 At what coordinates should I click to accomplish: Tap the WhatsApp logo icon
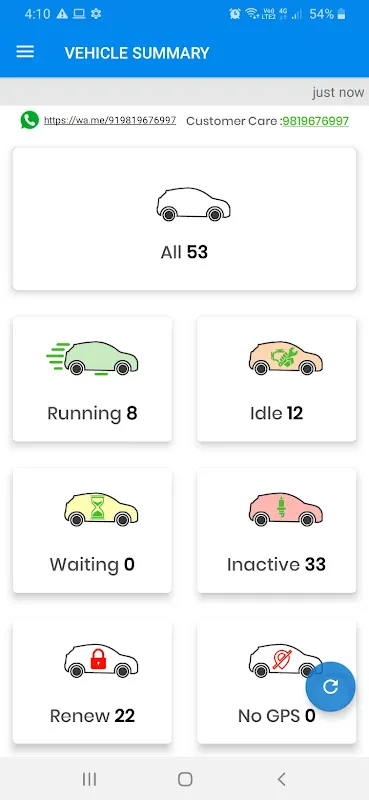(30, 120)
